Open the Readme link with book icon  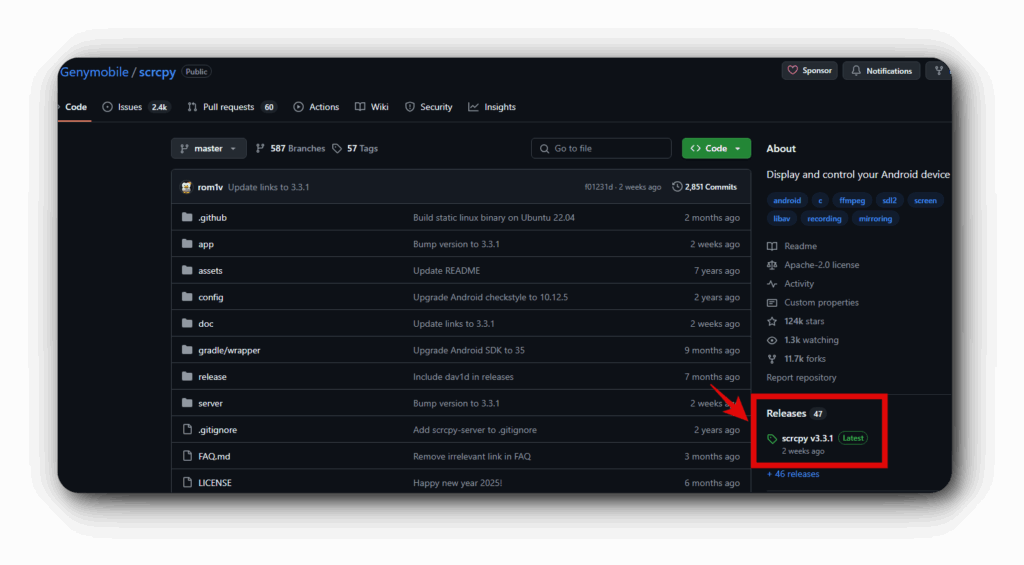(792, 246)
